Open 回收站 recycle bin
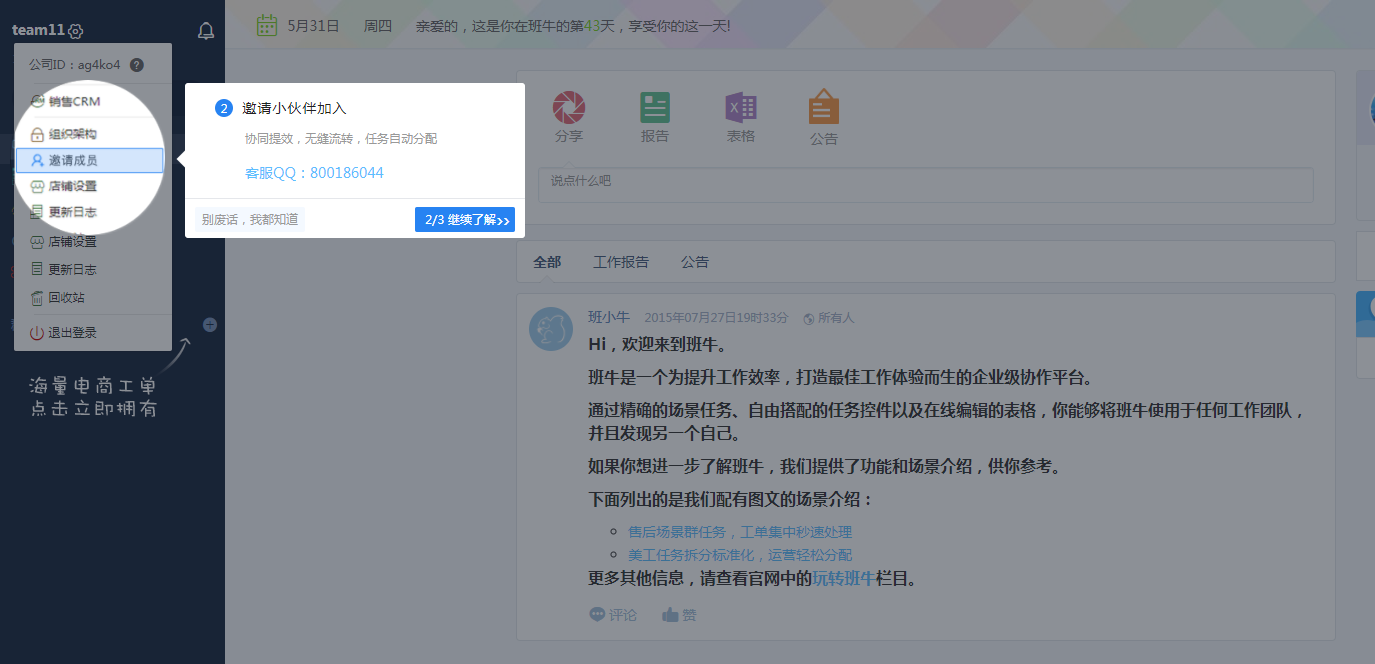The width and height of the screenshot is (1375, 664). tap(66, 297)
